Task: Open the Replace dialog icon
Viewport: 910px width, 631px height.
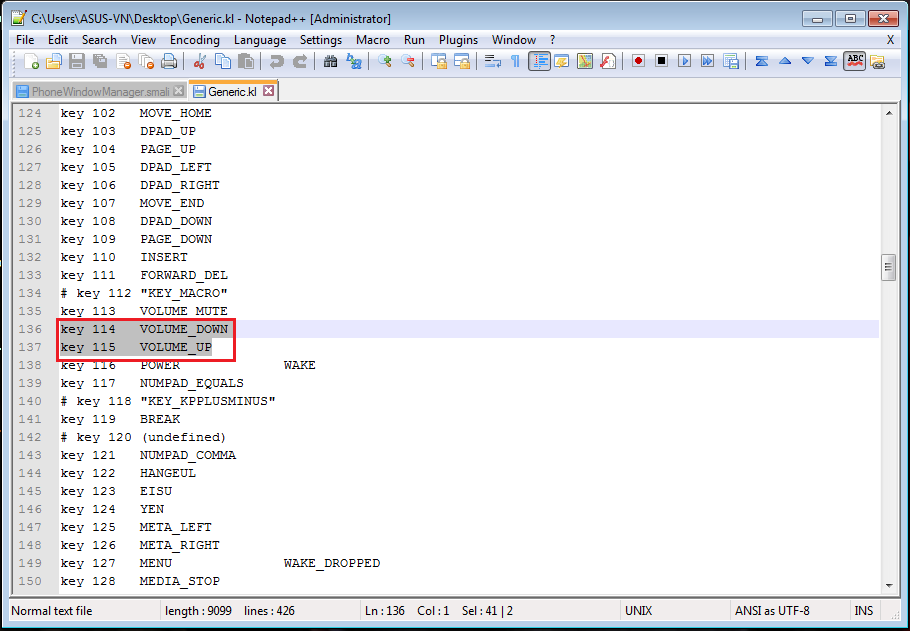Action: 353,61
